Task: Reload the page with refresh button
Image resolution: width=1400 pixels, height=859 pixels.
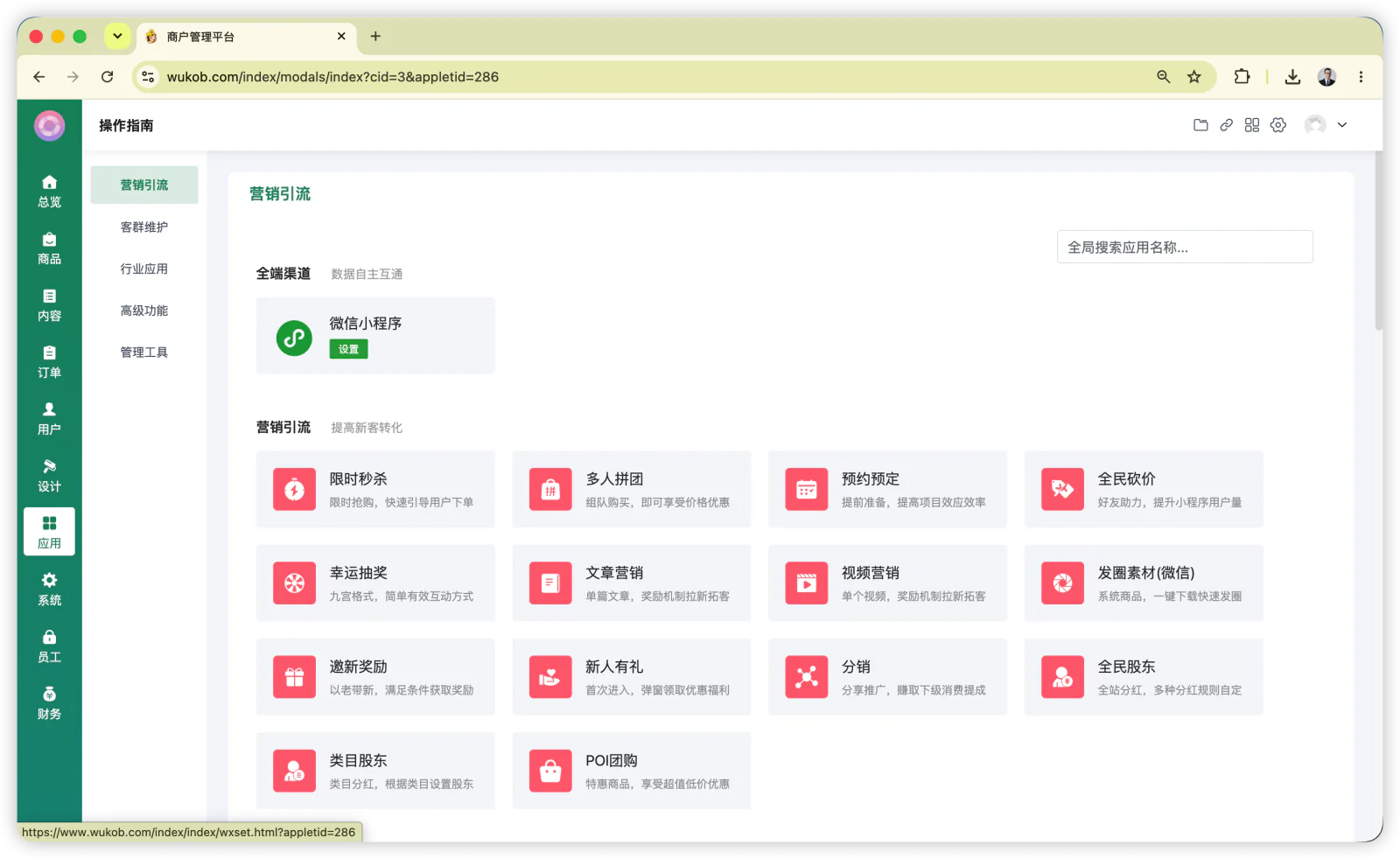Action: pos(107,77)
